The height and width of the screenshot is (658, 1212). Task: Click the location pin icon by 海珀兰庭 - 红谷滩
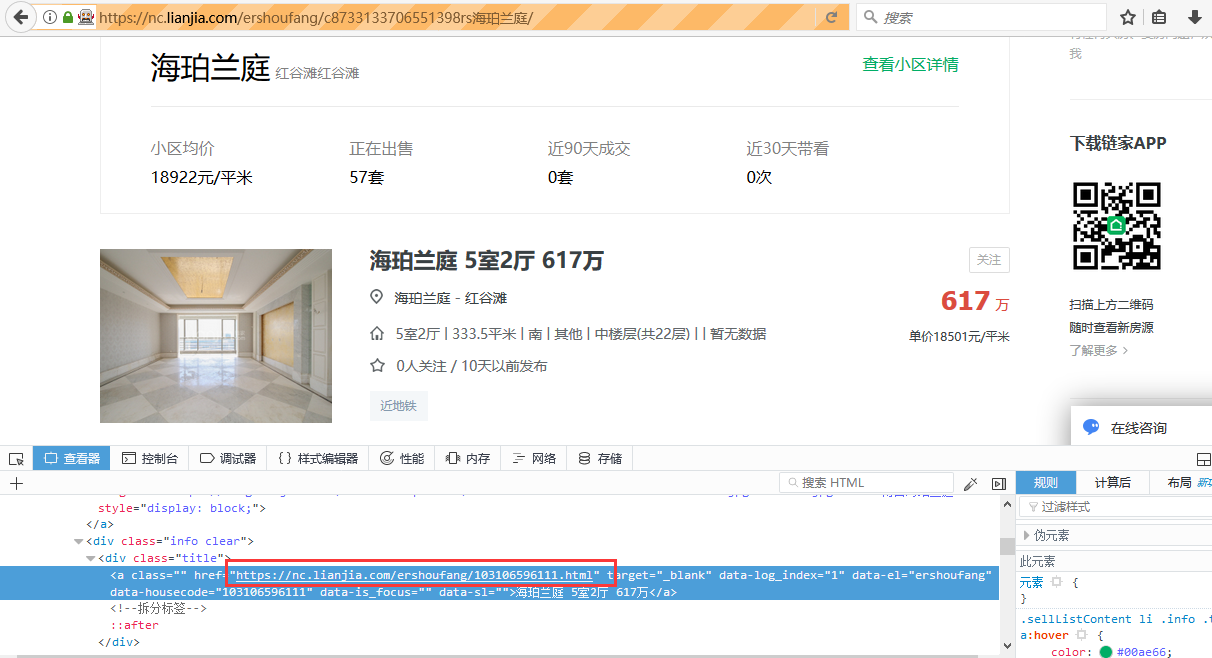pyautogui.click(x=377, y=297)
